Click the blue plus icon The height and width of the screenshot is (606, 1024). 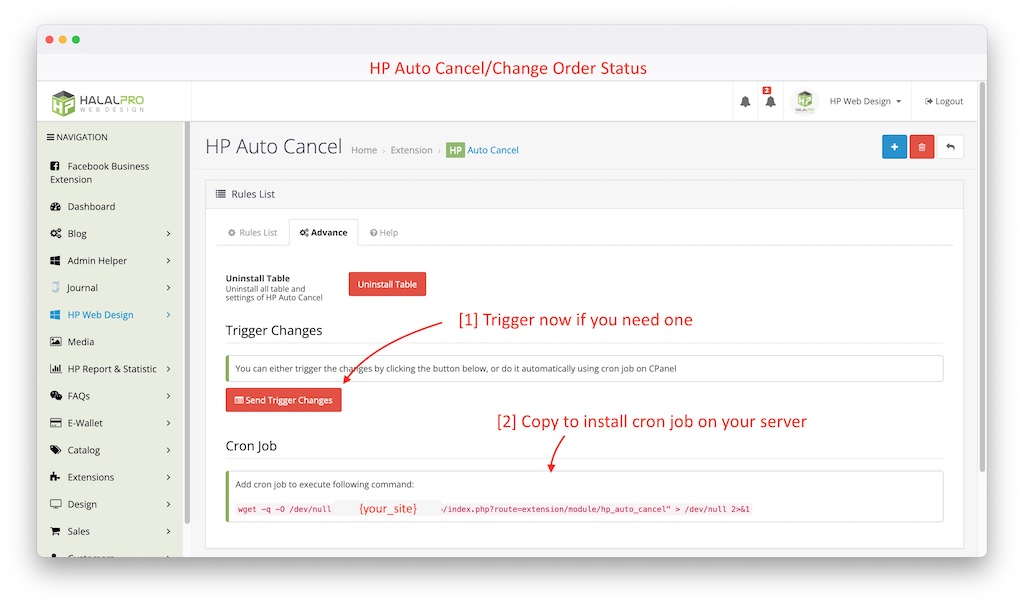893,146
